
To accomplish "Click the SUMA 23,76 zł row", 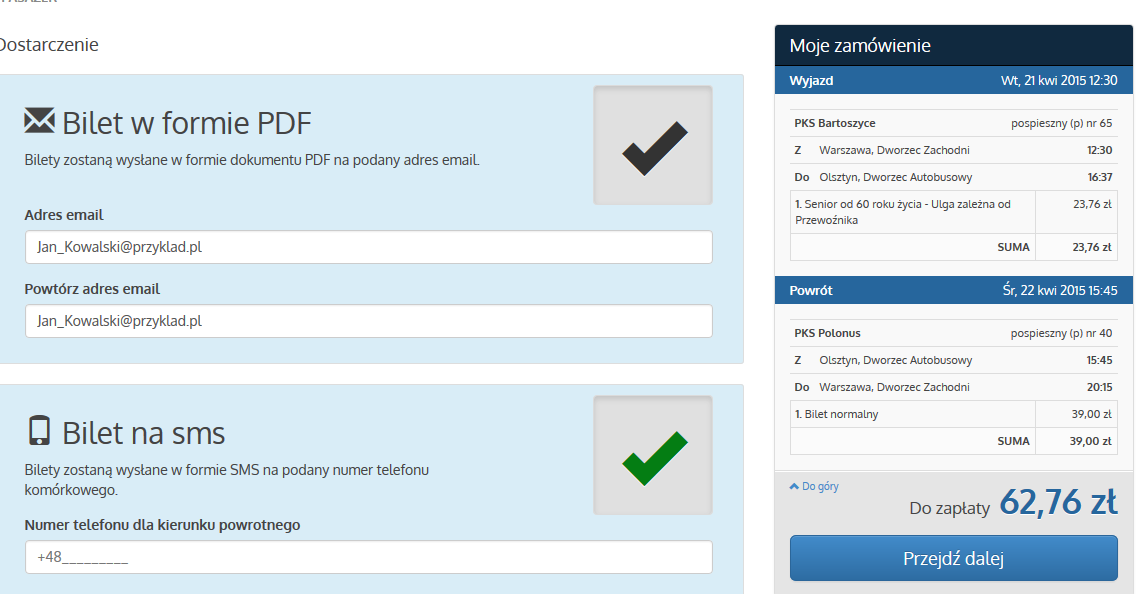I will 953,248.
